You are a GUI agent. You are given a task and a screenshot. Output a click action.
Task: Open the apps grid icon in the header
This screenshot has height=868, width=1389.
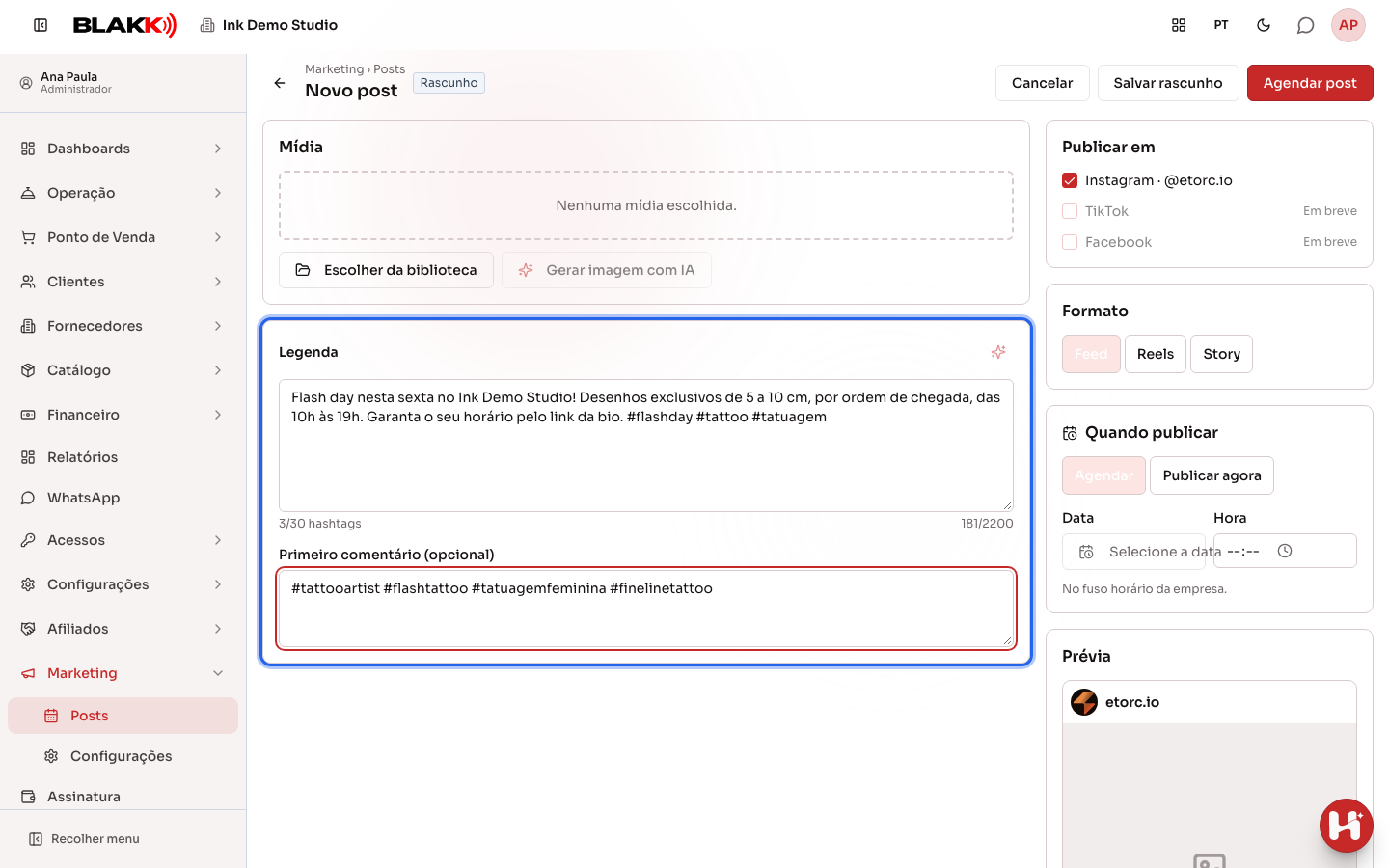coord(1179,25)
